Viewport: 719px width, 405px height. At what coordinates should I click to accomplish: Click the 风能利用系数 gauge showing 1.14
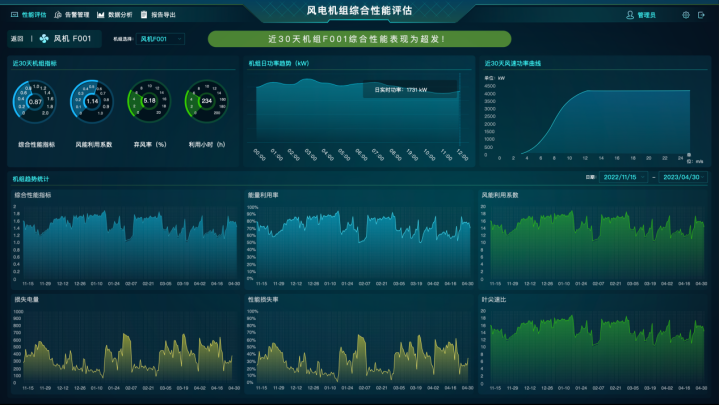click(92, 101)
